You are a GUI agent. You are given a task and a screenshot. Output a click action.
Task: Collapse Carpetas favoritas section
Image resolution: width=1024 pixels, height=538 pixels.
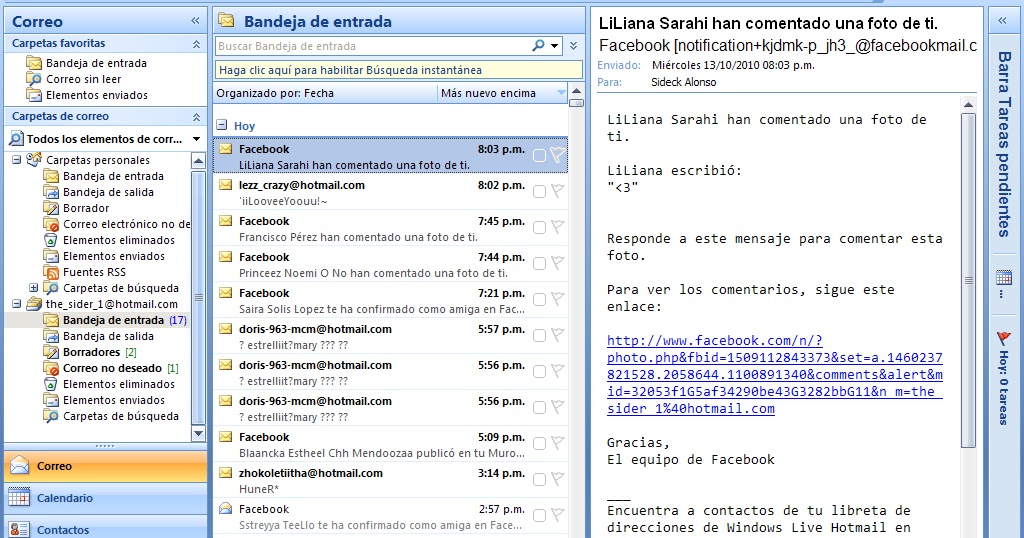196,44
